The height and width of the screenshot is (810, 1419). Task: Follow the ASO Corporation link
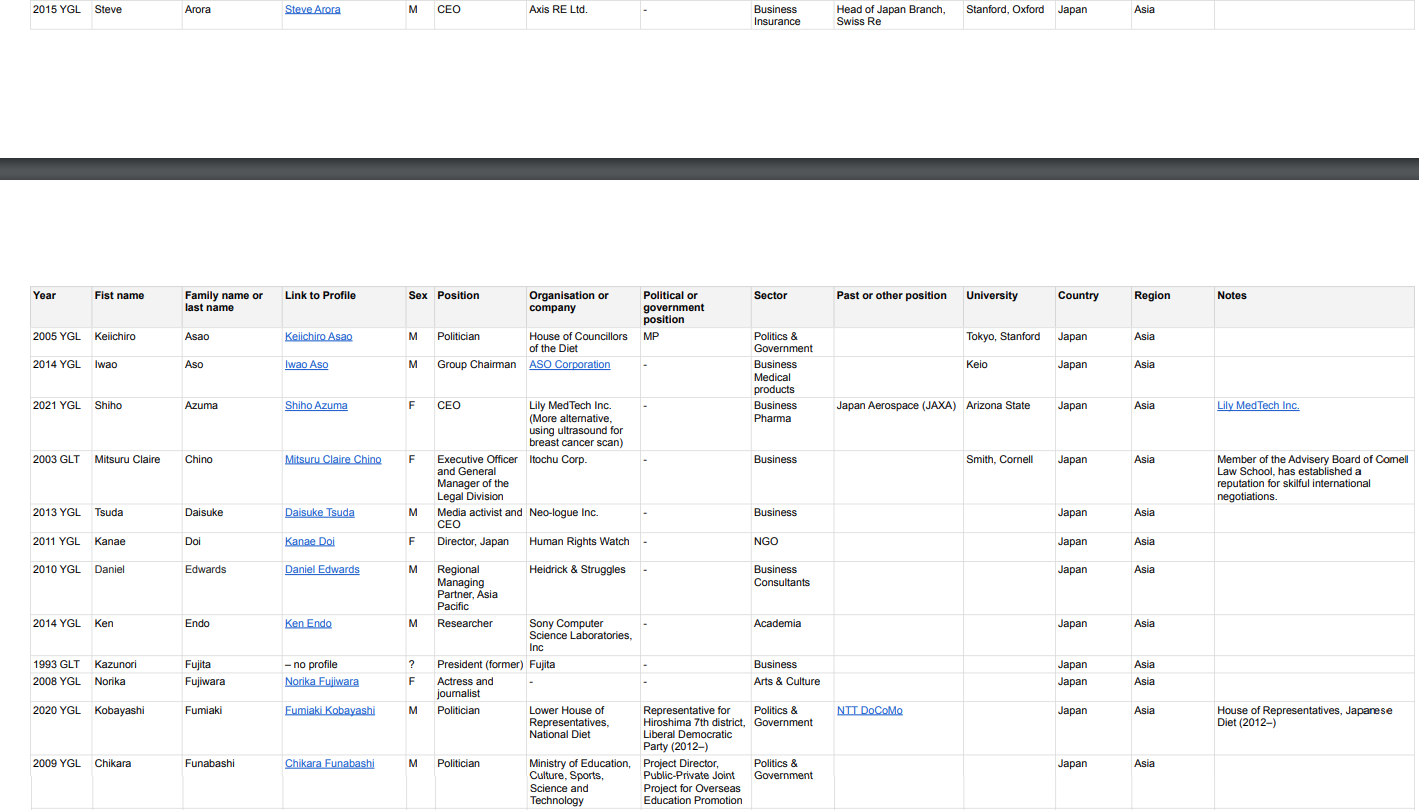569,364
